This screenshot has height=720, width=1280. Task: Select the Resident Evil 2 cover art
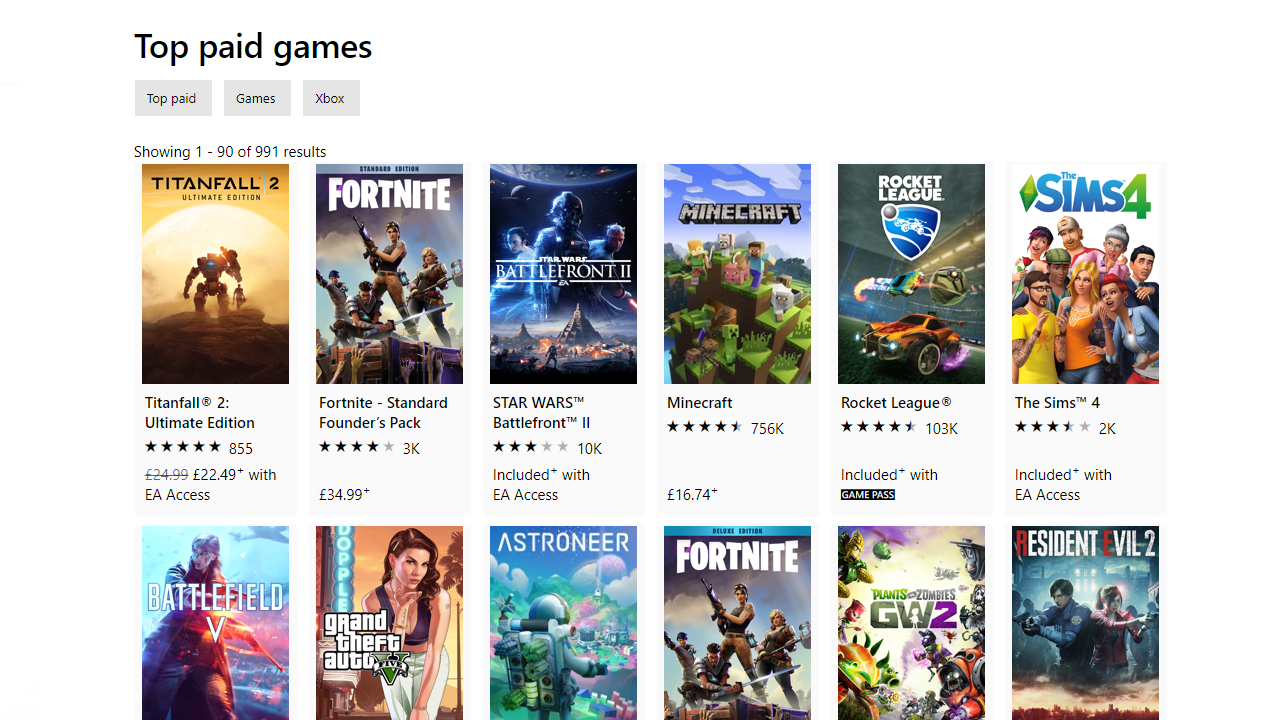coord(1085,622)
